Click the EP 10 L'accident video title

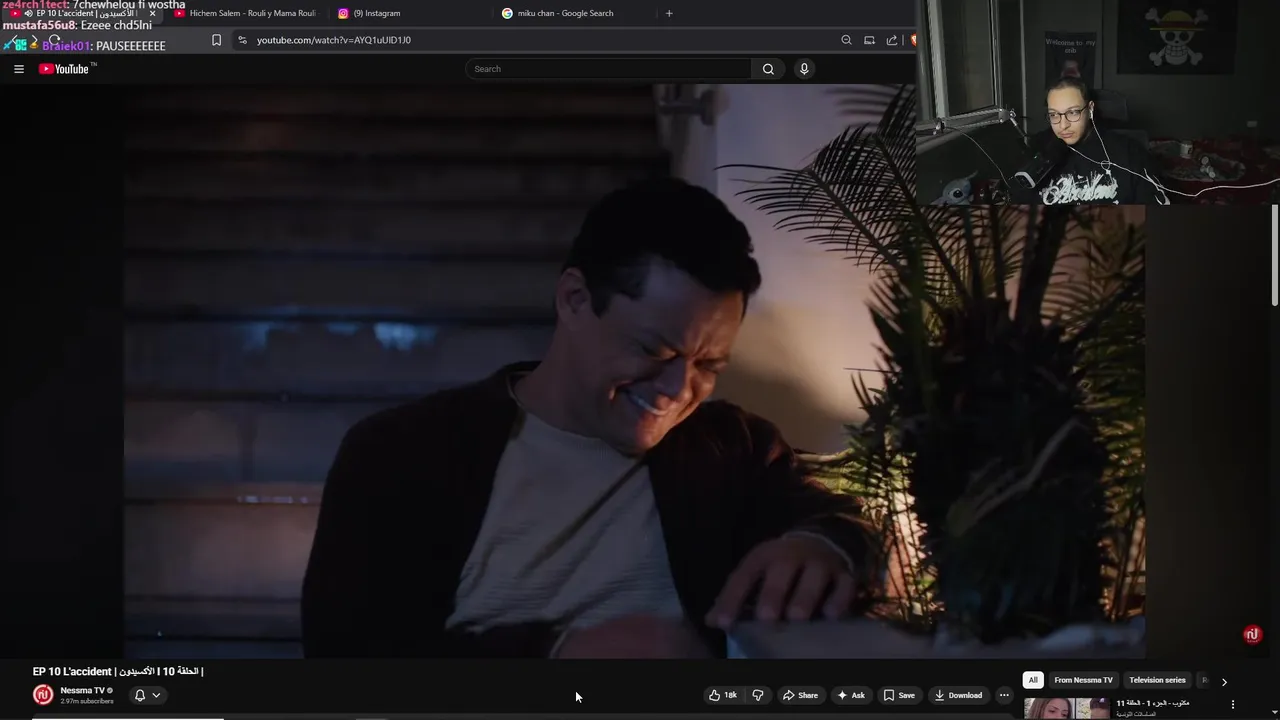tap(118, 671)
